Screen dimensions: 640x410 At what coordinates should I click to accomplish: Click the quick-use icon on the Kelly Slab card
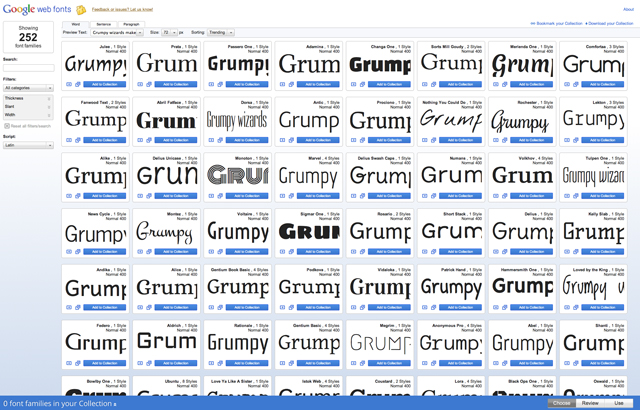click(567, 252)
